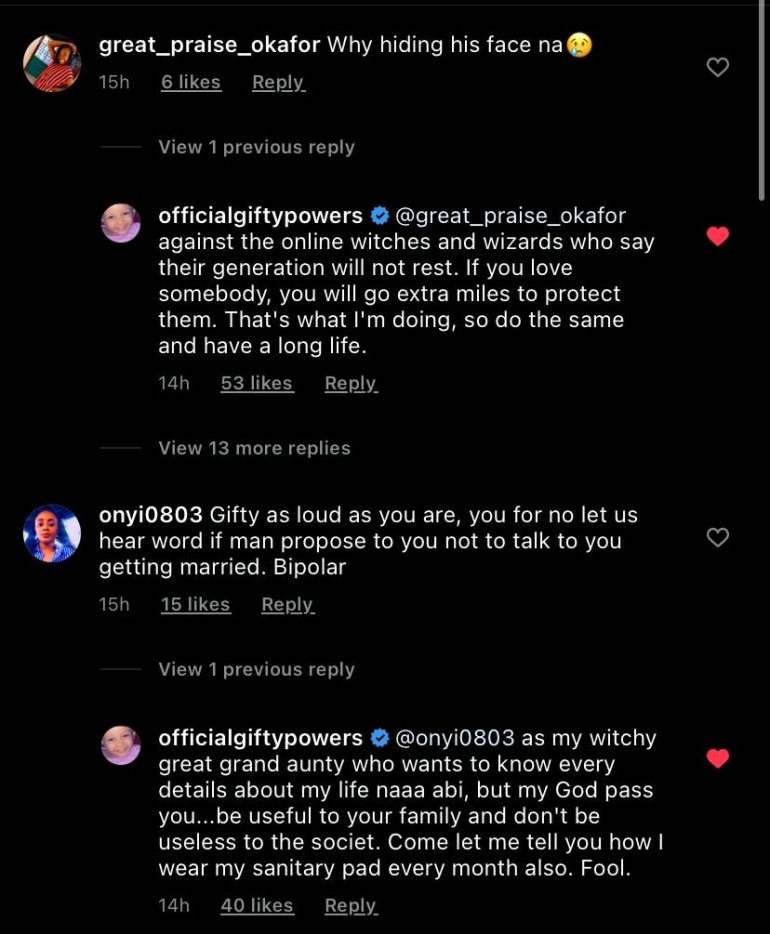This screenshot has height=934, width=770.
Task: Tap officialgiftypowers avatar on first reply
Action: click(x=122, y=223)
